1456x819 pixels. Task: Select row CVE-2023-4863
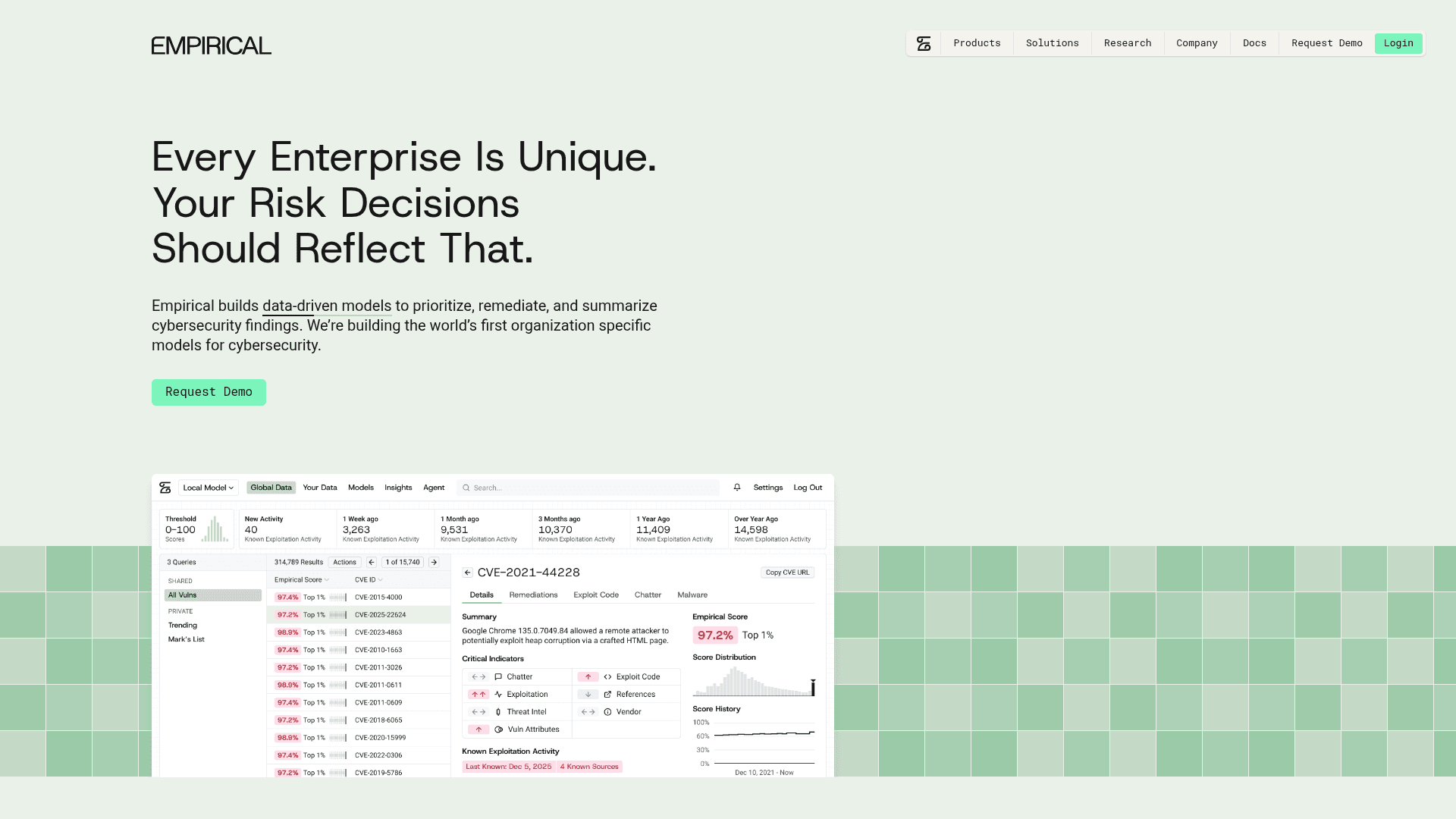click(x=359, y=632)
